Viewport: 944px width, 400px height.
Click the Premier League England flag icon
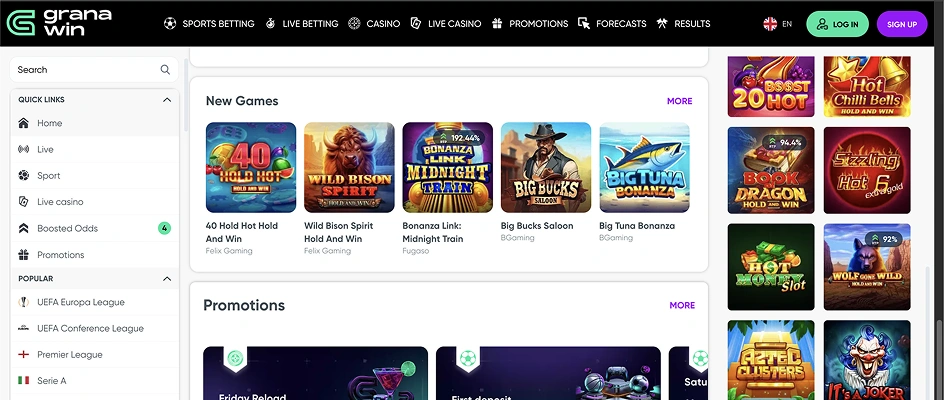pyautogui.click(x=23, y=354)
